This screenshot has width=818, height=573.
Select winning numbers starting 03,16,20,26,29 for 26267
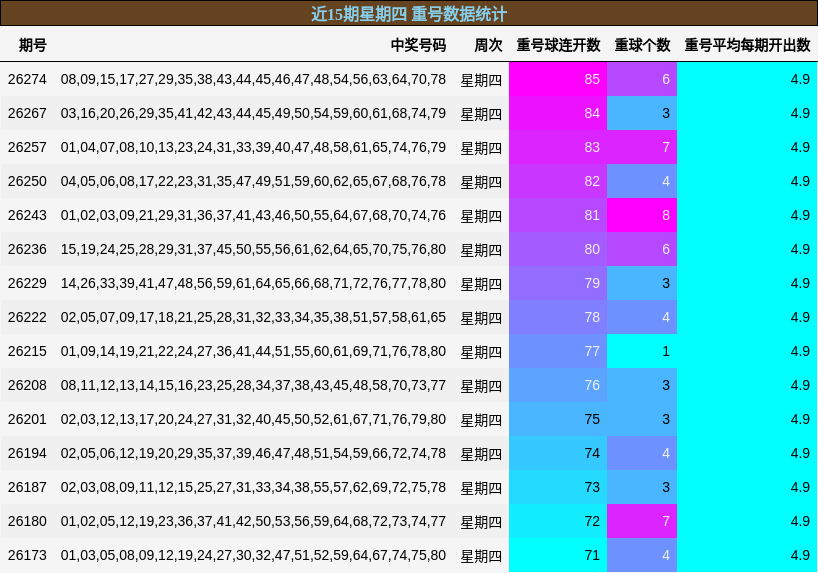(x=253, y=113)
